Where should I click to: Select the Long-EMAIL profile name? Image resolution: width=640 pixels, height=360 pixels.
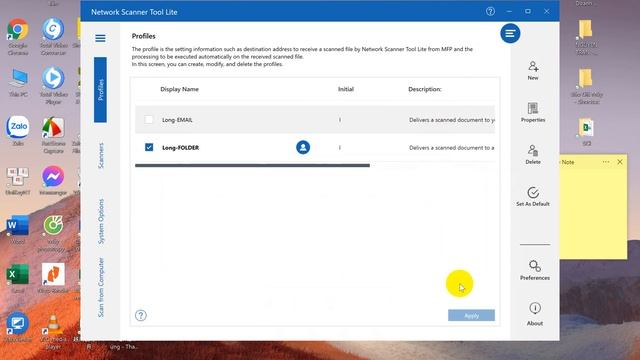(x=177, y=120)
